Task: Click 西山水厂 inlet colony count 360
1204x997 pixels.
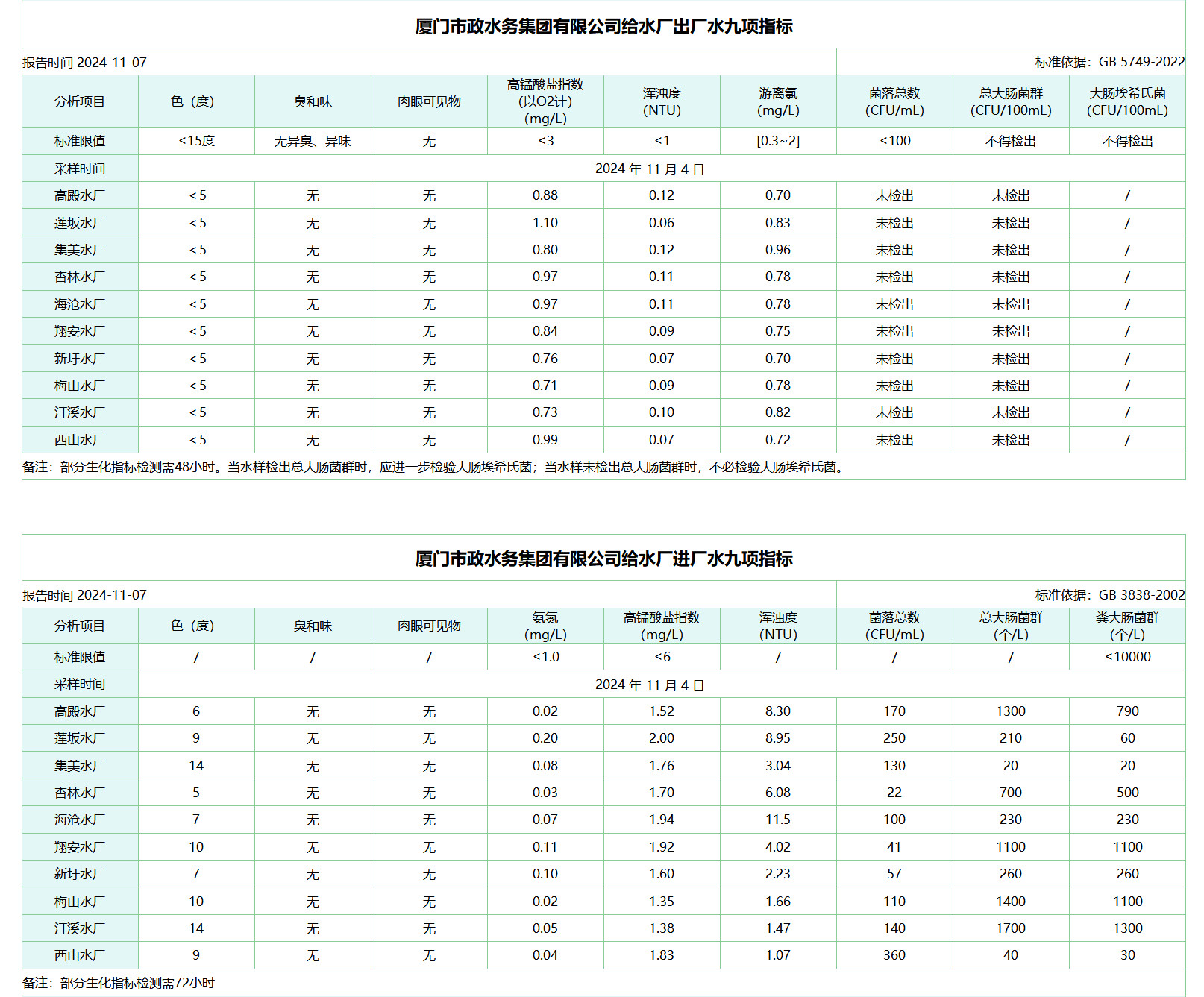Action: point(894,955)
